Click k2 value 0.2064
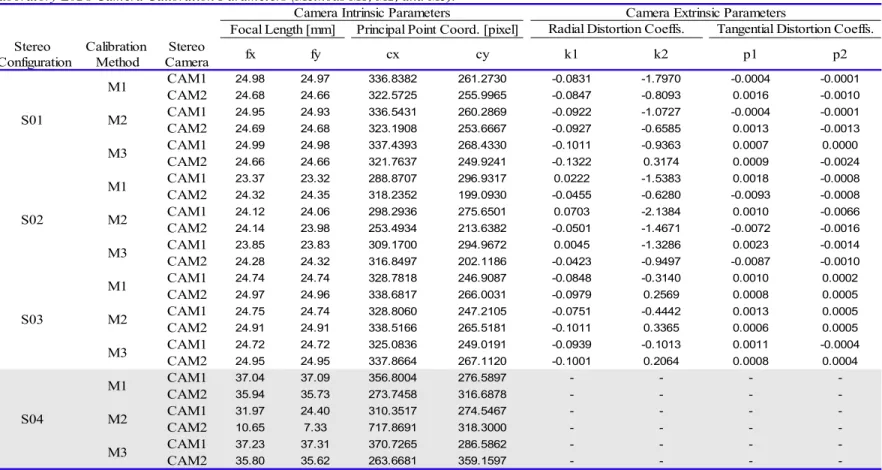 (x=661, y=361)
